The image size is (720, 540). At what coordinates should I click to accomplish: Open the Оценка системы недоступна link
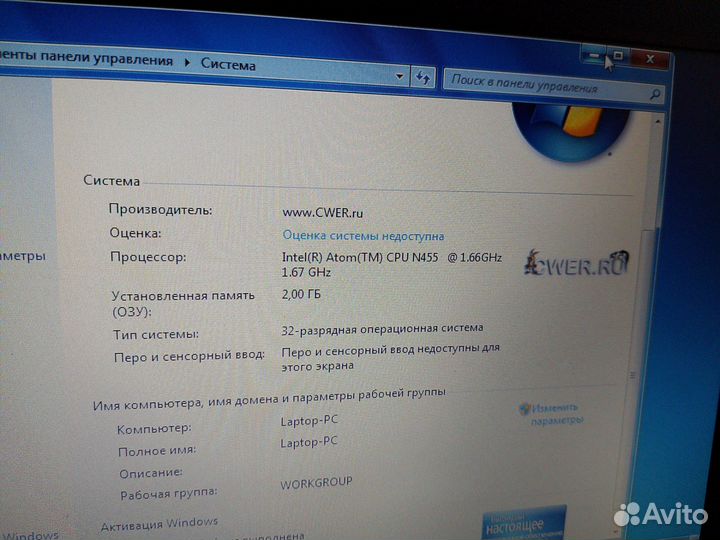click(x=363, y=236)
